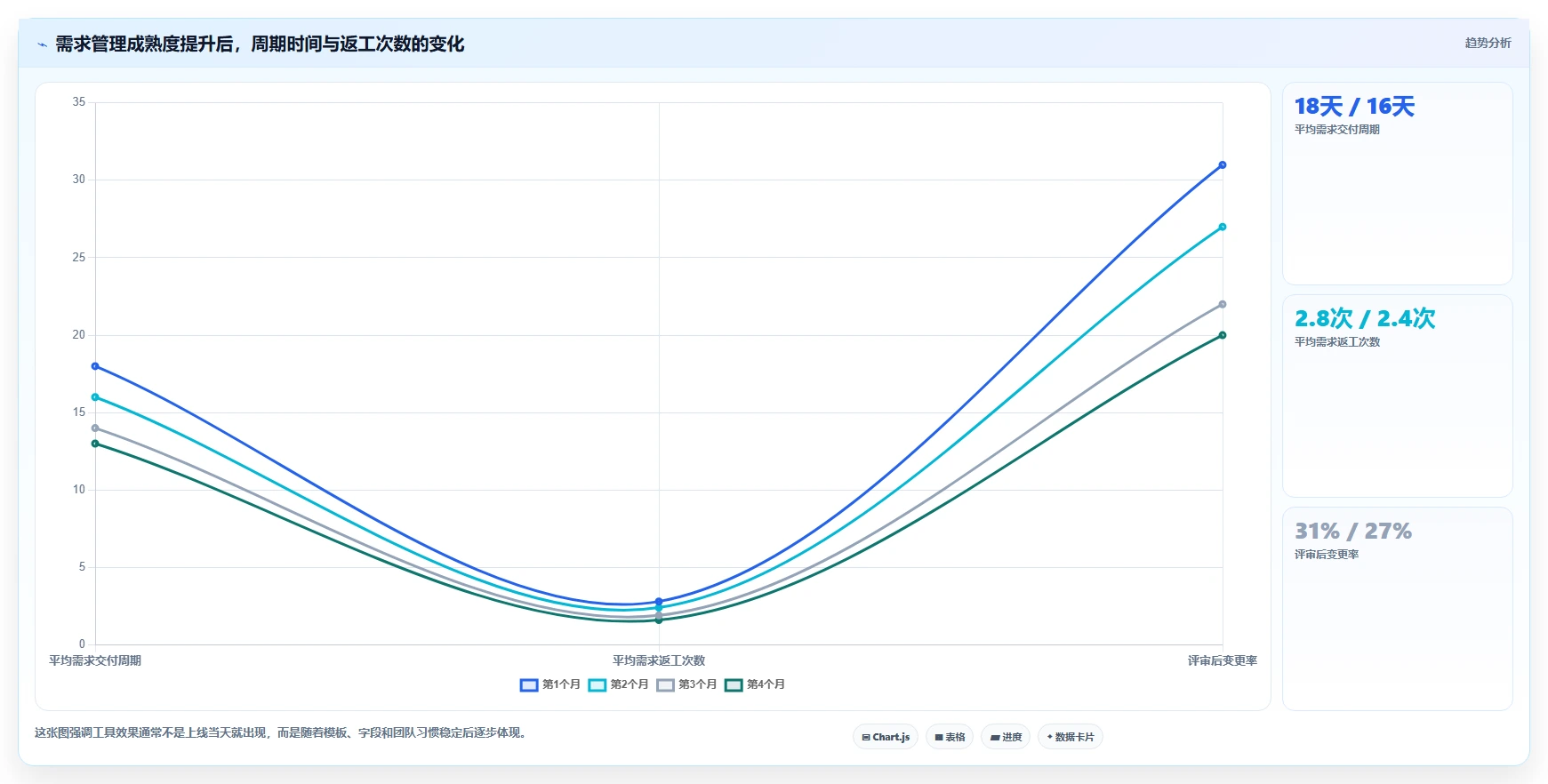
Task: Click the 第2个月 point at 16 on 平均需求交付周期
Action: [x=95, y=397]
